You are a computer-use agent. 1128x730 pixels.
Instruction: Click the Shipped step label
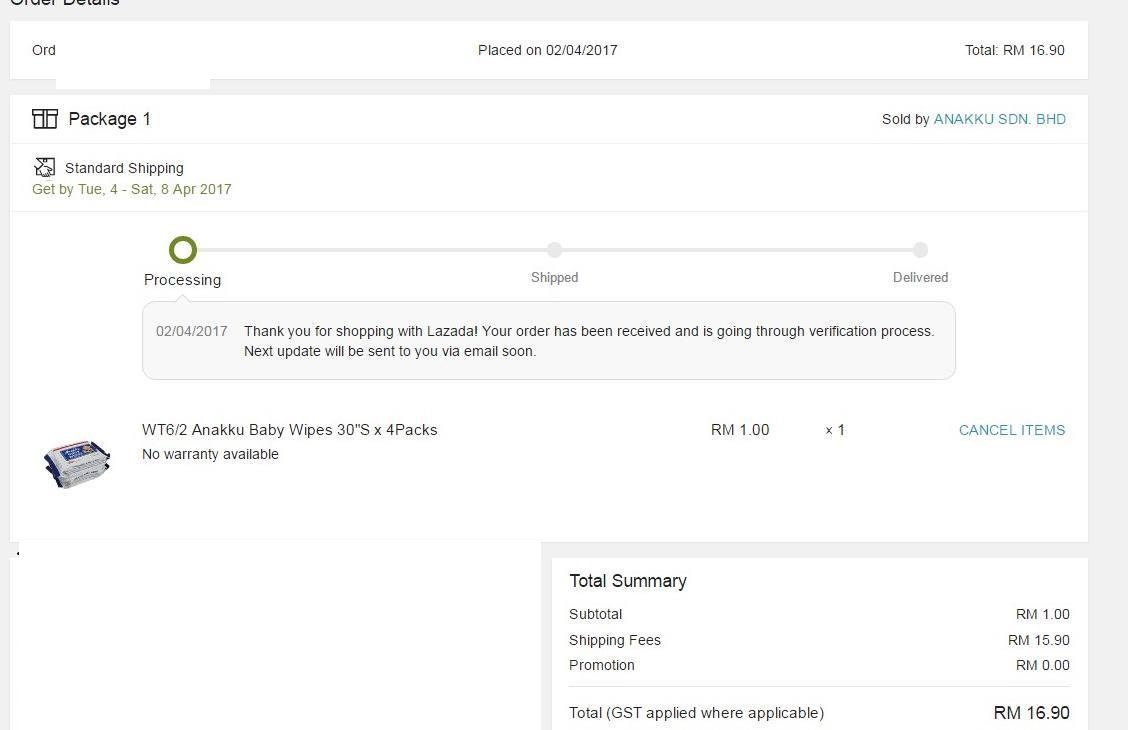[554, 278]
